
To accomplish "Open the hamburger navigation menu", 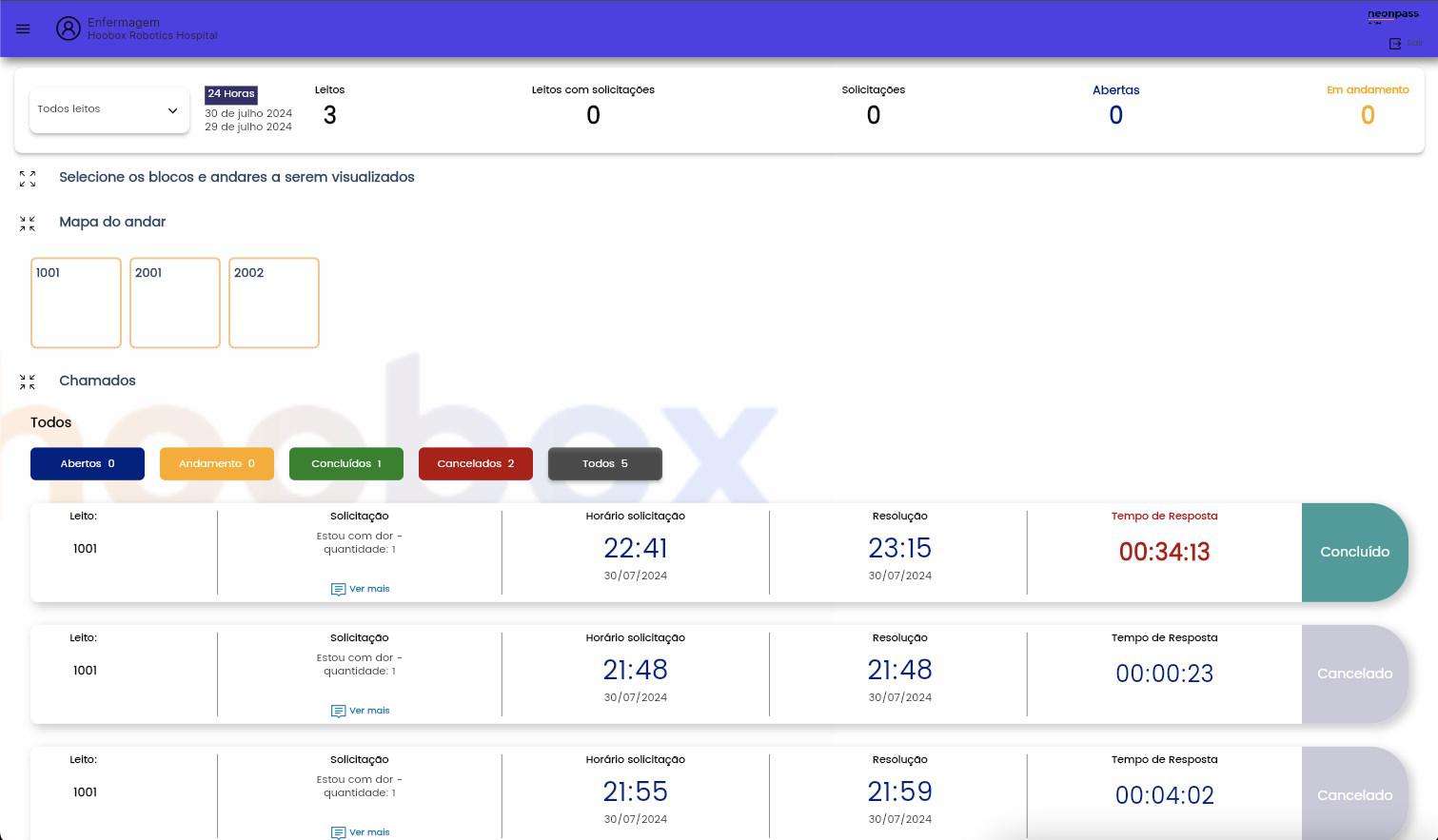I will coord(23,29).
